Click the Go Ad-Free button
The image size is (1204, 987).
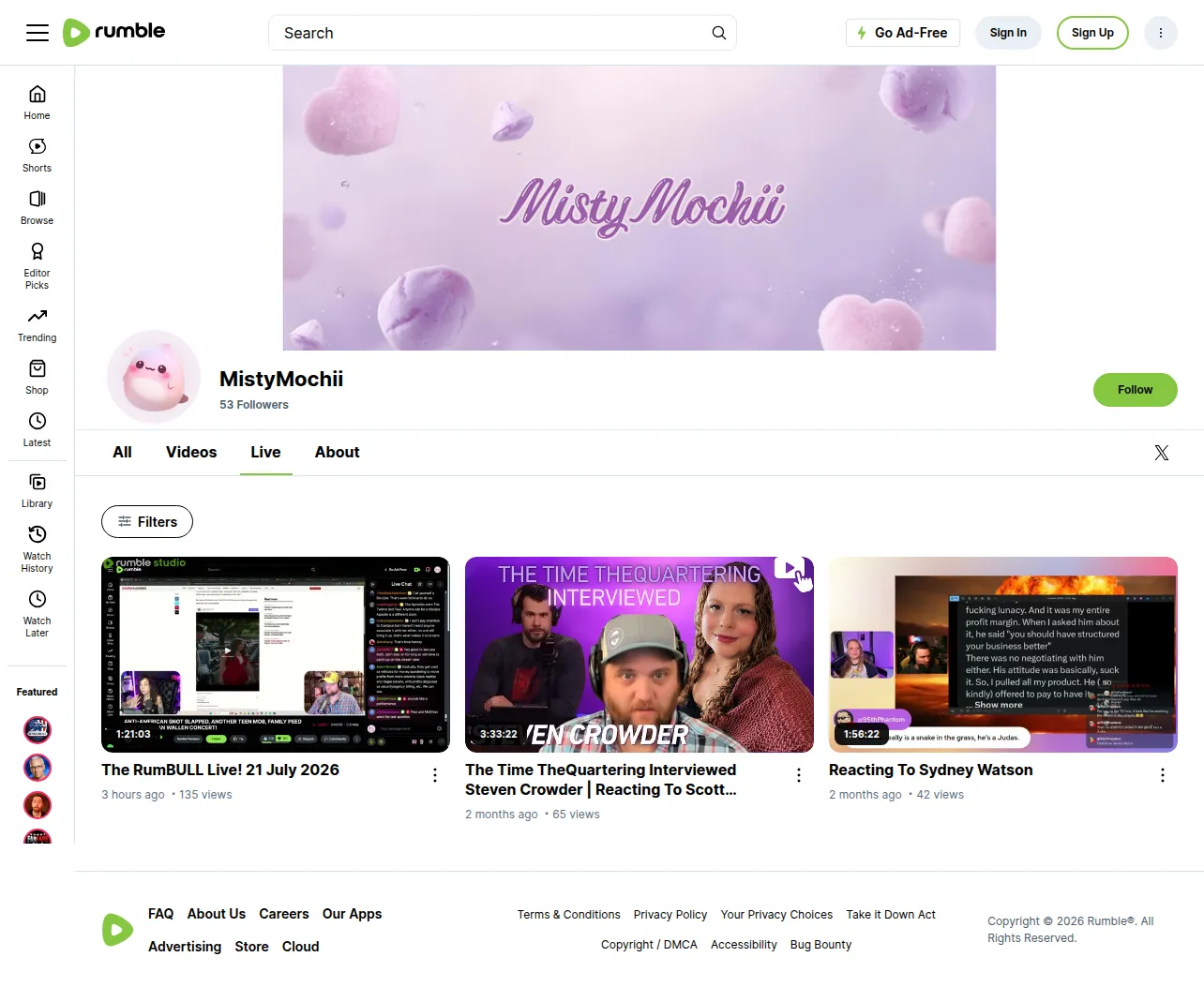(903, 33)
